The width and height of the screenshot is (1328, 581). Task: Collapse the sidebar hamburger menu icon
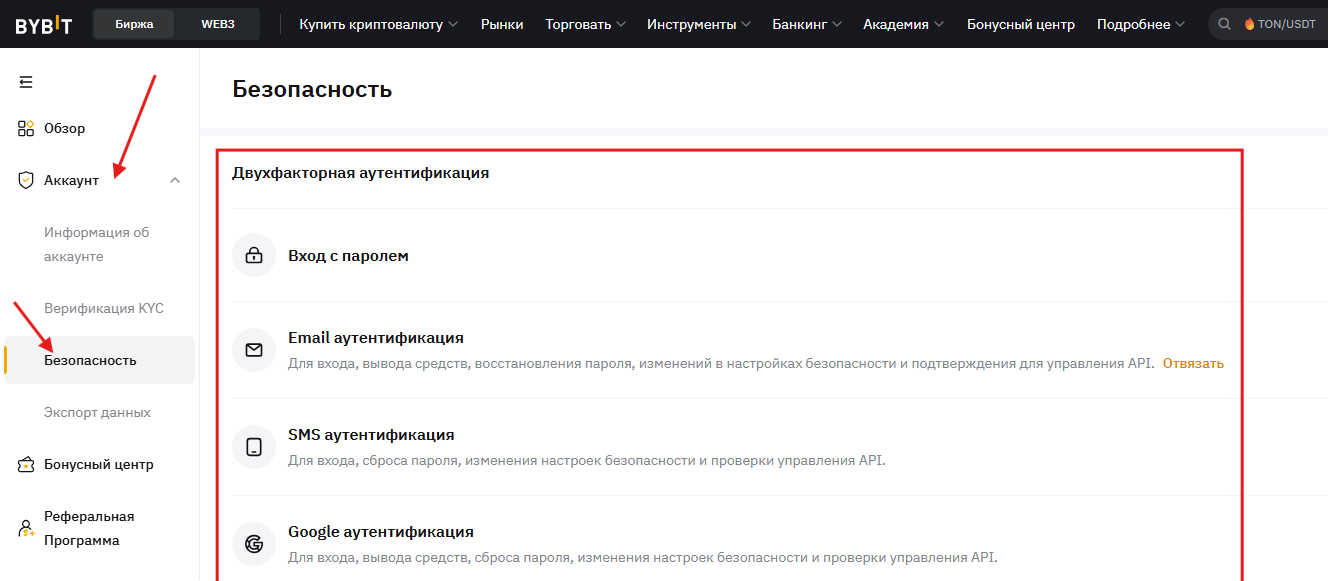[x=26, y=82]
